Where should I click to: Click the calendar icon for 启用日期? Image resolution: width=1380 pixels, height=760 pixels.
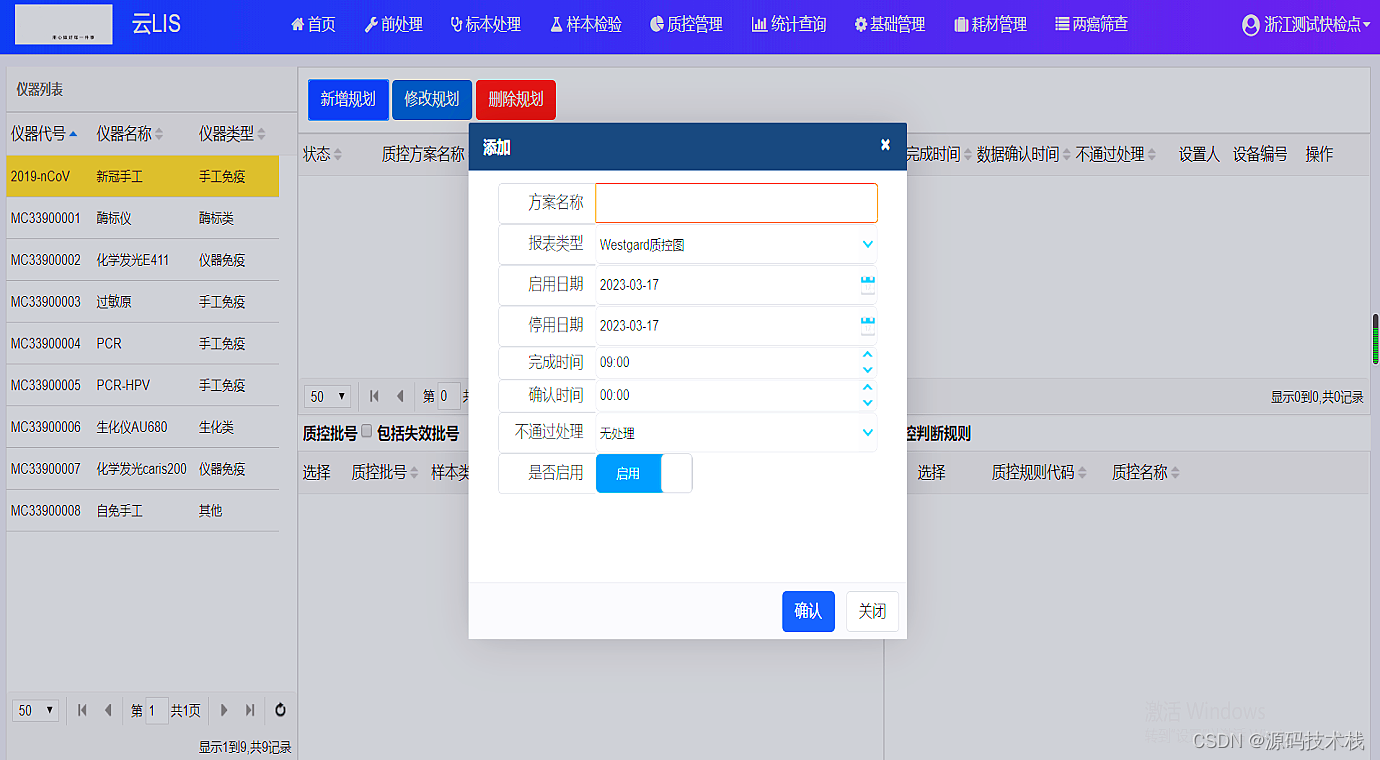pos(867,285)
